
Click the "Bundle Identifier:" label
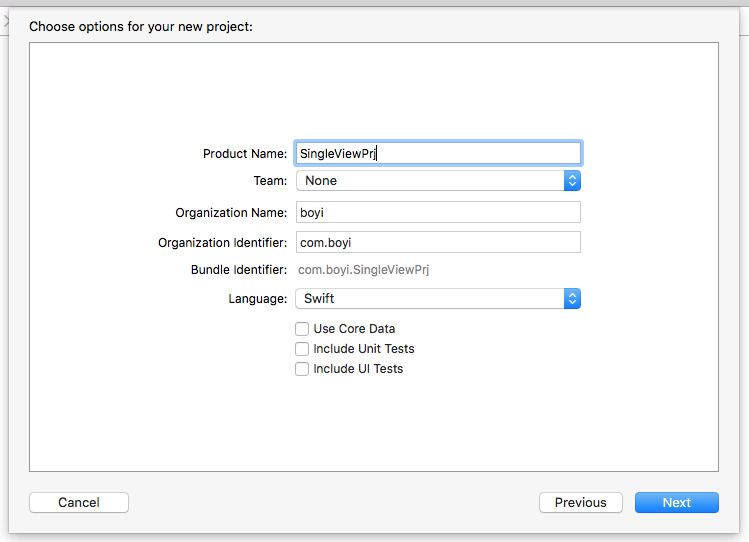[x=239, y=270]
